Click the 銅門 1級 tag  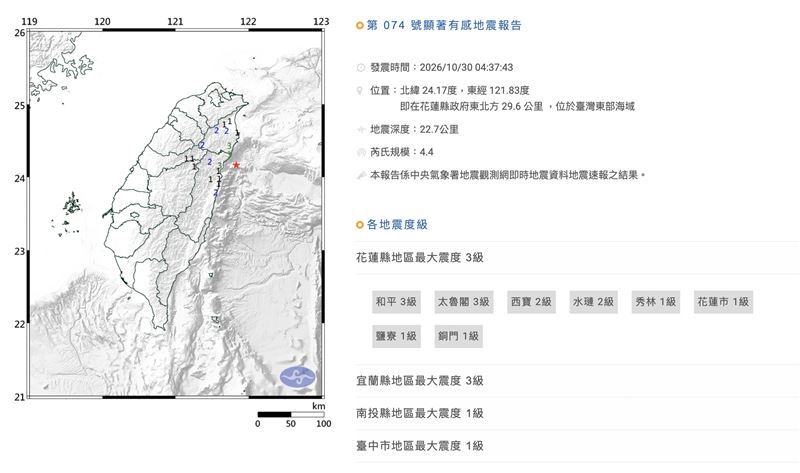pyautogui.click(x=459, y=336)
